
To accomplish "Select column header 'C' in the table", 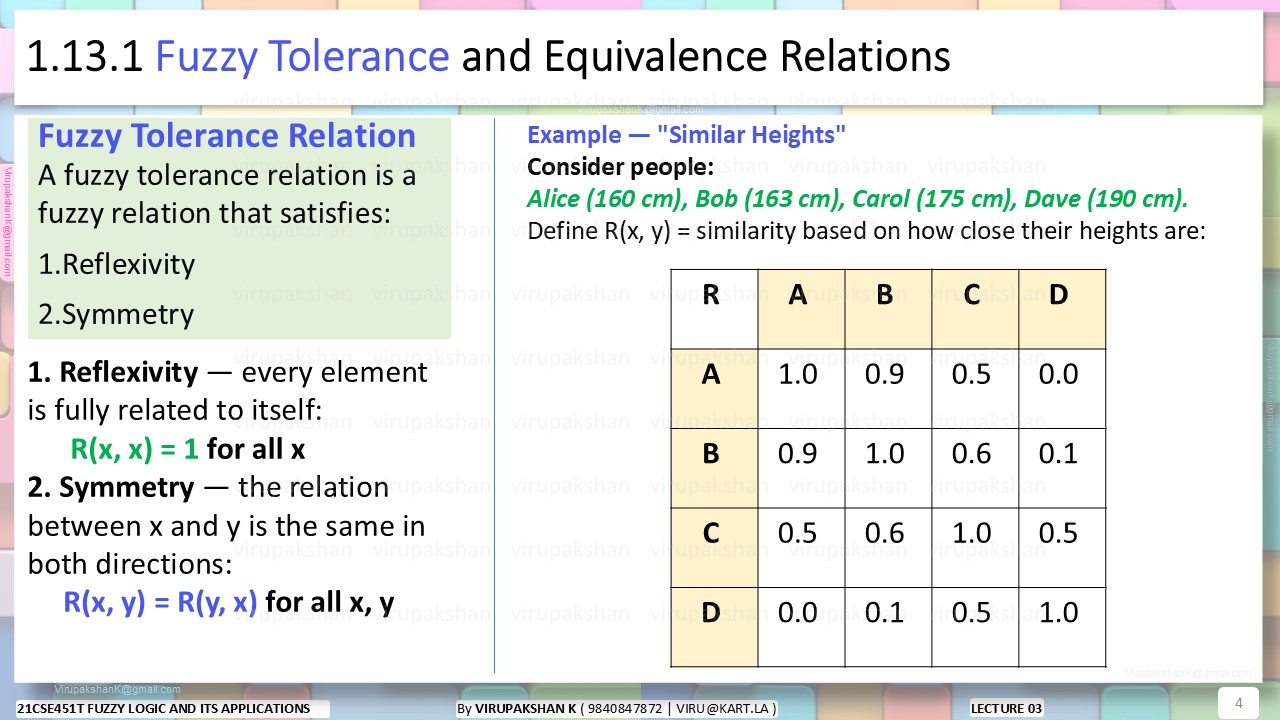I will click(975, 309).
